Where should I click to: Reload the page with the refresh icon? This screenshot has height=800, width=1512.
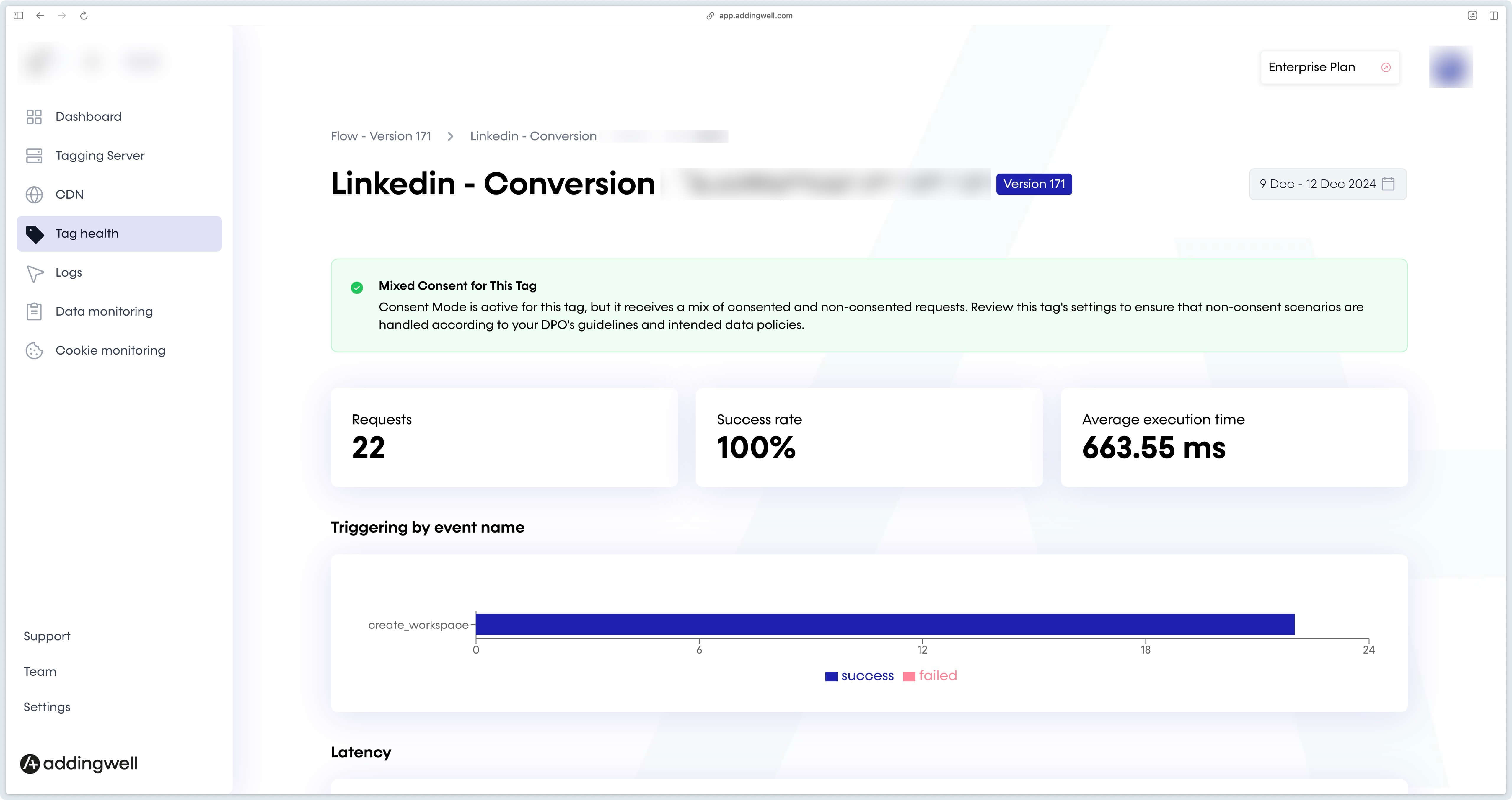point(84,15)
